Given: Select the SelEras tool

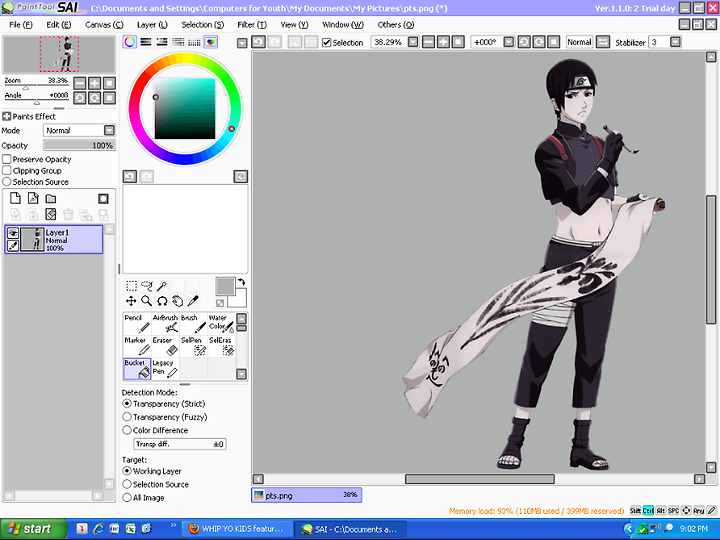Looking at the screenshot, I should (x=221, y=346).
